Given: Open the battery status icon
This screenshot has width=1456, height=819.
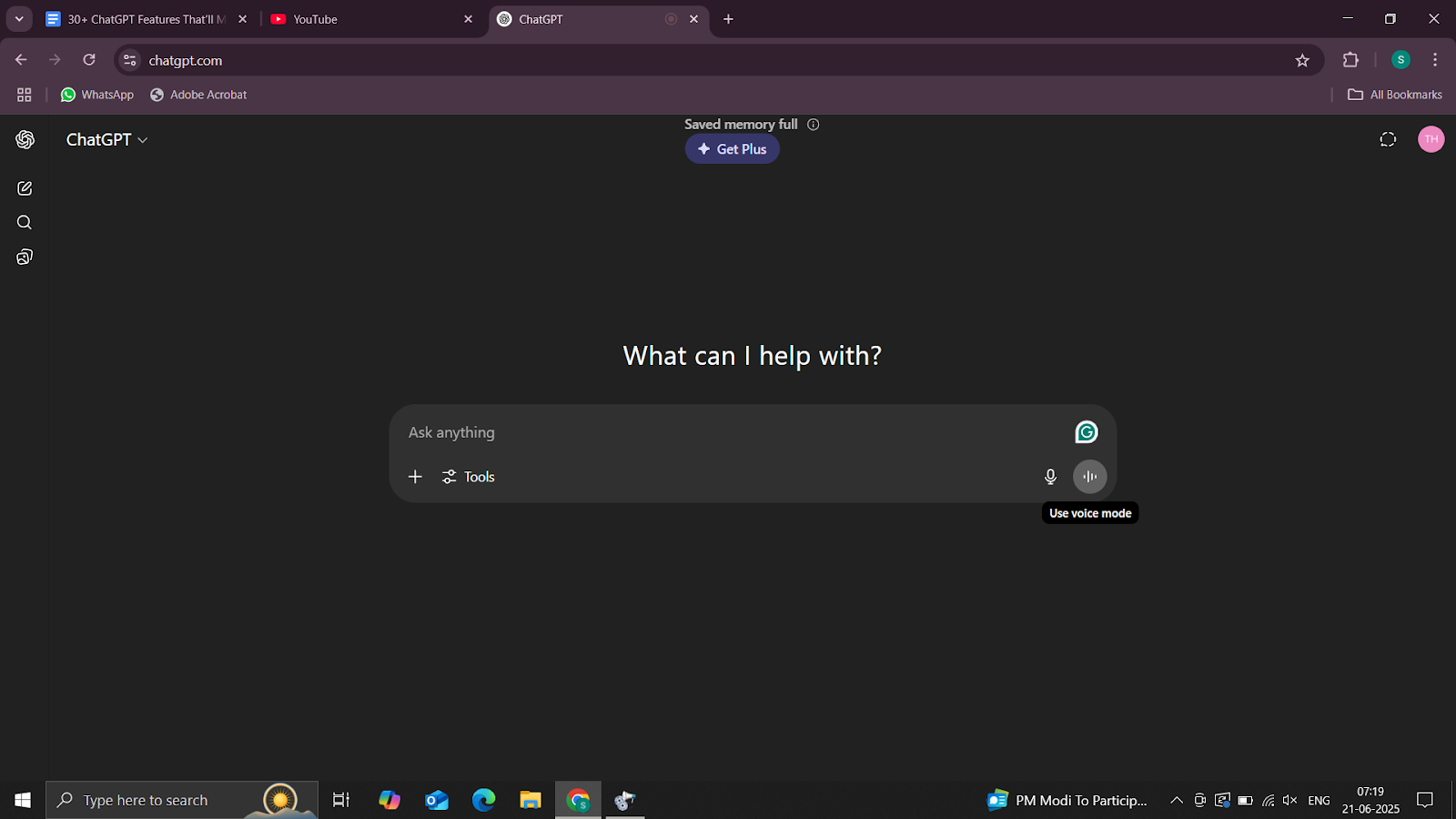Looking at the screenshot, I should tap(1245, 801).
